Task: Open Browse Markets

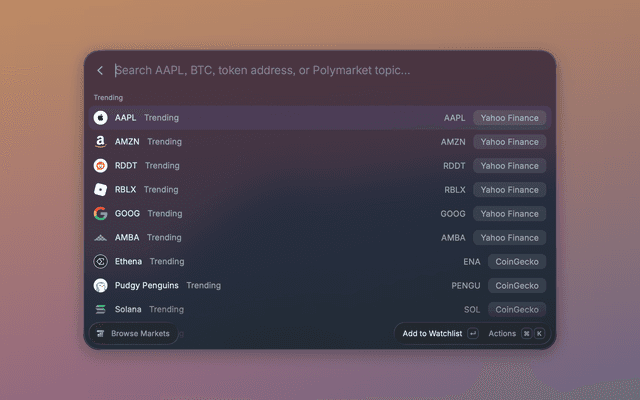Action: (133, 333)
